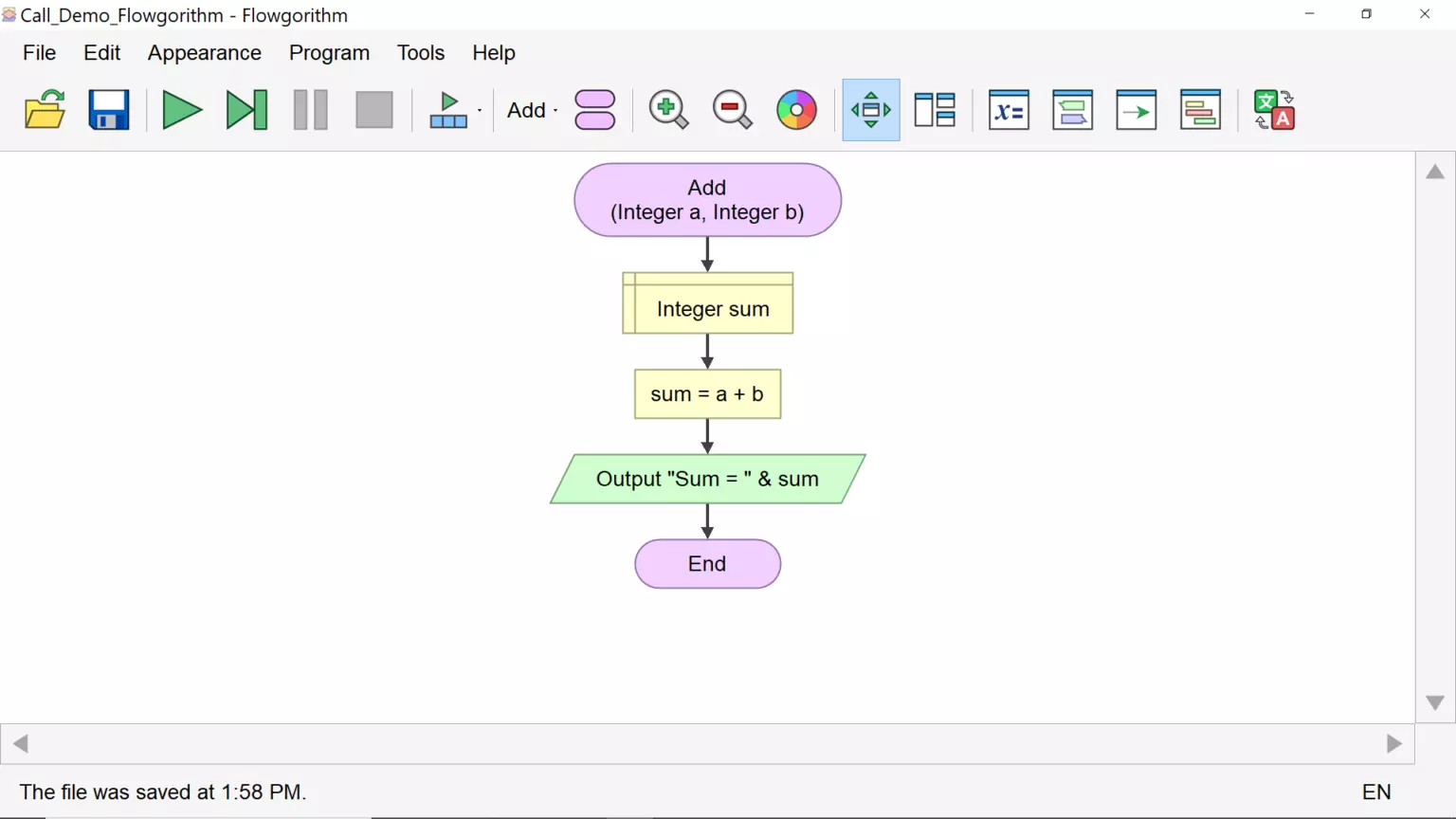Open the Variable Watch window icon
1456x819 pixels.
(x=1009, y=110)
